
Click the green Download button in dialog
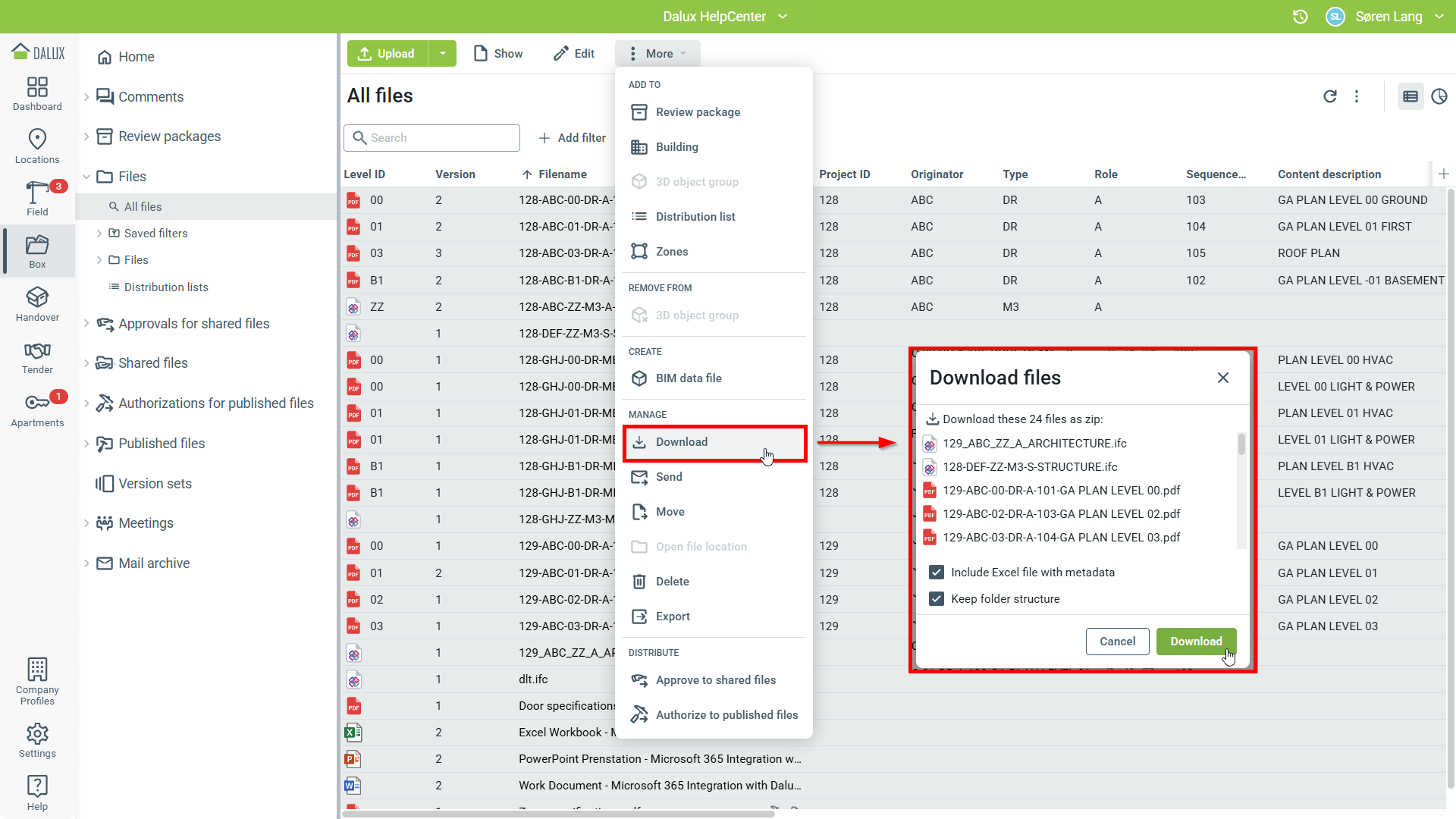pyautogui.click(x=1196, y=642)
